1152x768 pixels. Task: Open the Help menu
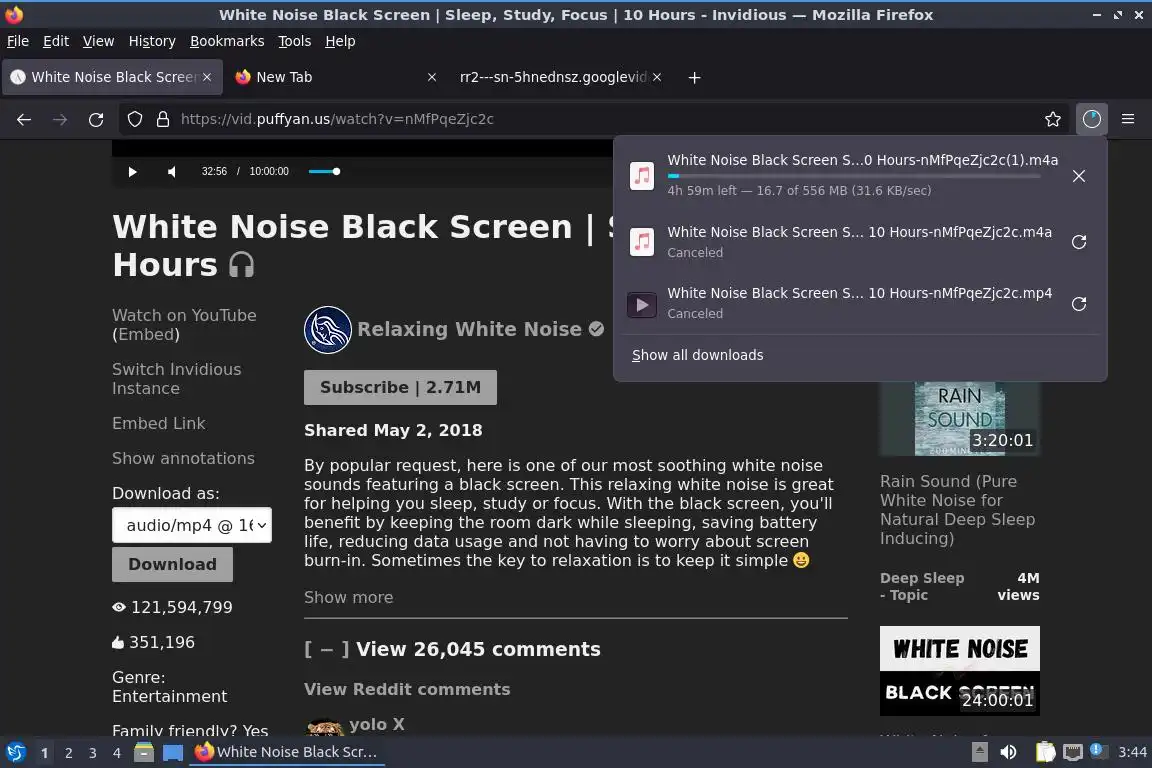pyautogui.click(x=340, y=41)
